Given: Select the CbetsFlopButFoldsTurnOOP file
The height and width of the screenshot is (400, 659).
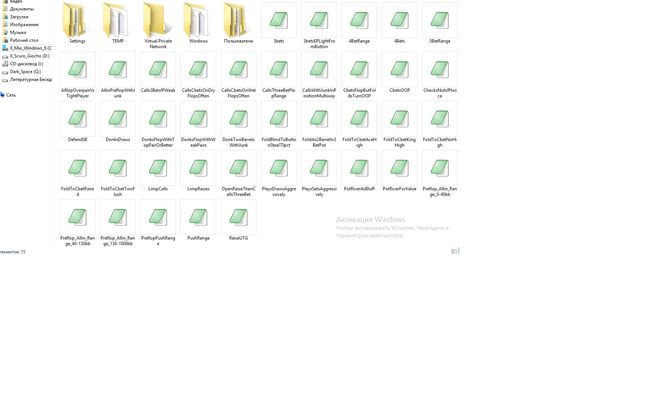Looking at the screenshot, I should [x=359, y=75].
